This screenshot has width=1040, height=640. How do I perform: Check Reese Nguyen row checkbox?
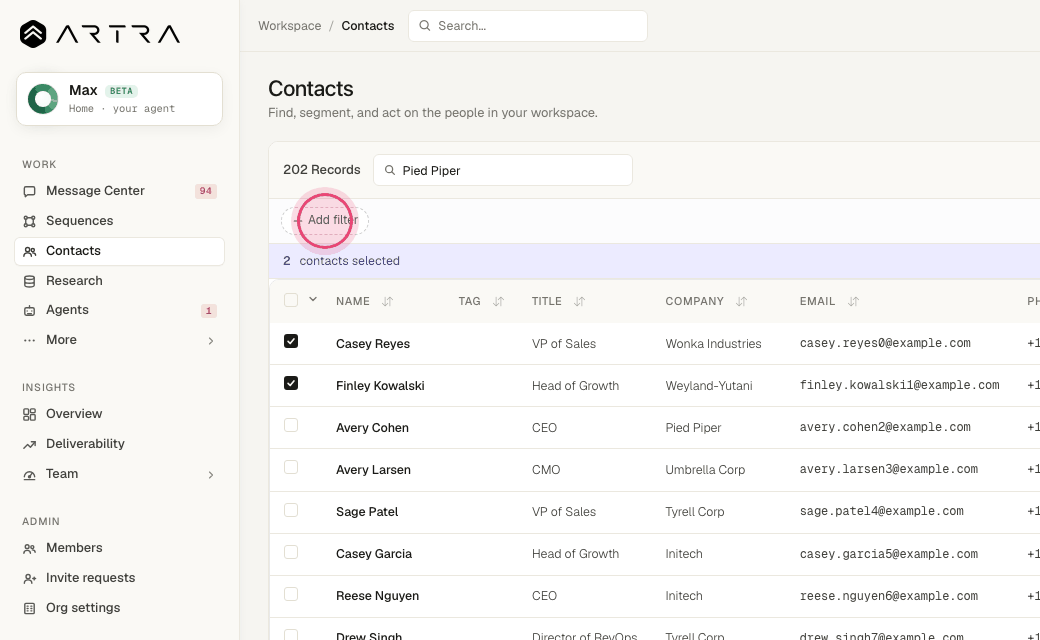(x=291, y=594)
